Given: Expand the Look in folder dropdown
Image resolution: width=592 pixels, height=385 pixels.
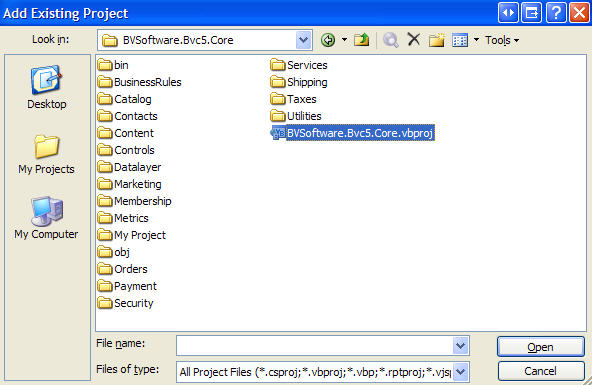Looking at the screenshot, I should click(303, 40).
